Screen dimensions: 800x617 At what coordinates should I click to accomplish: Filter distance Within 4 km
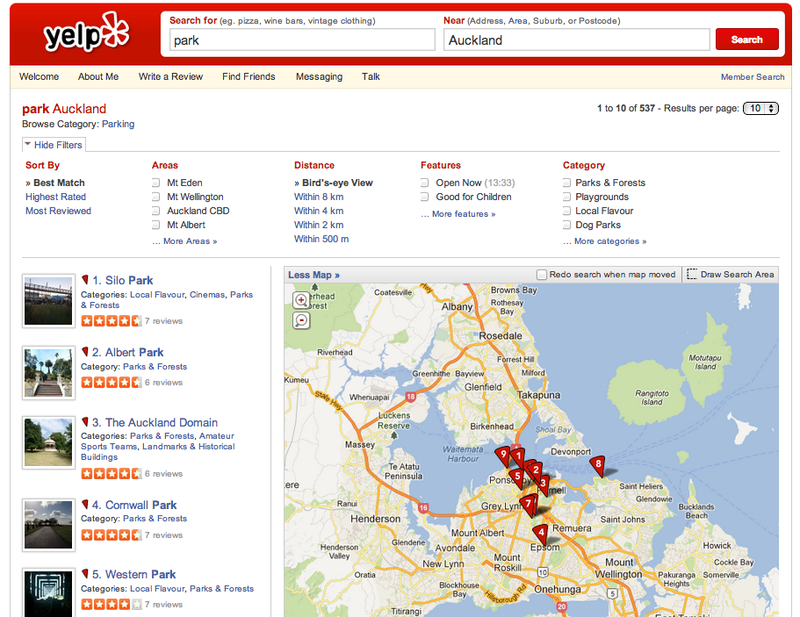pos(318,211)
